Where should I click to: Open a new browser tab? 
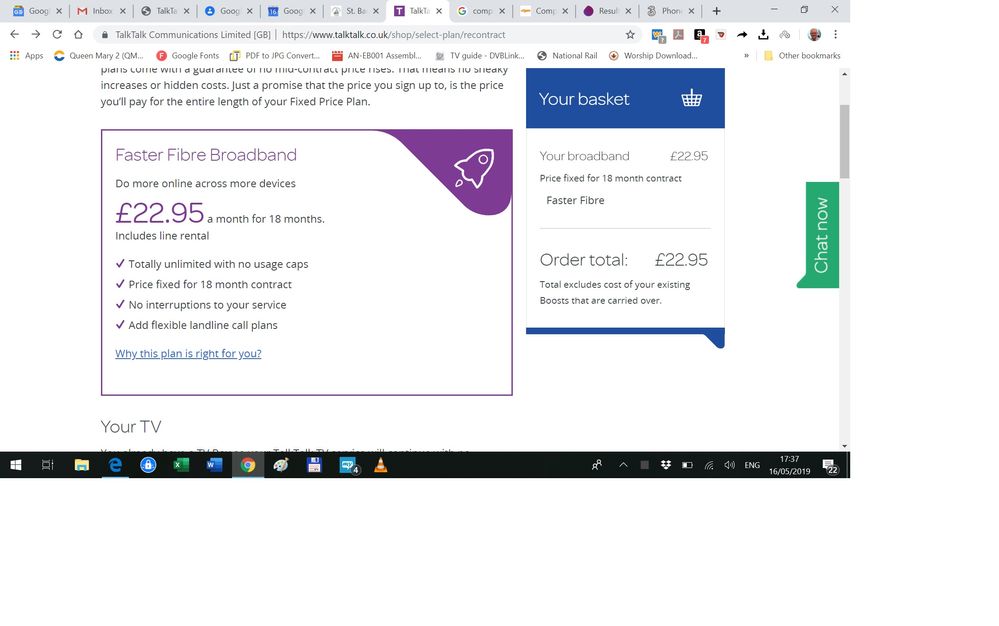pyautogui.click(x=716, y=11)
